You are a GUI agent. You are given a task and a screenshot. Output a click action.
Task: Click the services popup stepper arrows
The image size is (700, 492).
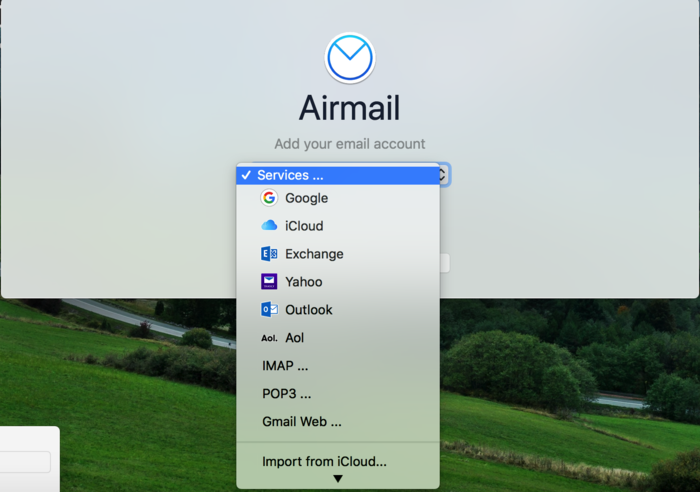pos(444,175)
